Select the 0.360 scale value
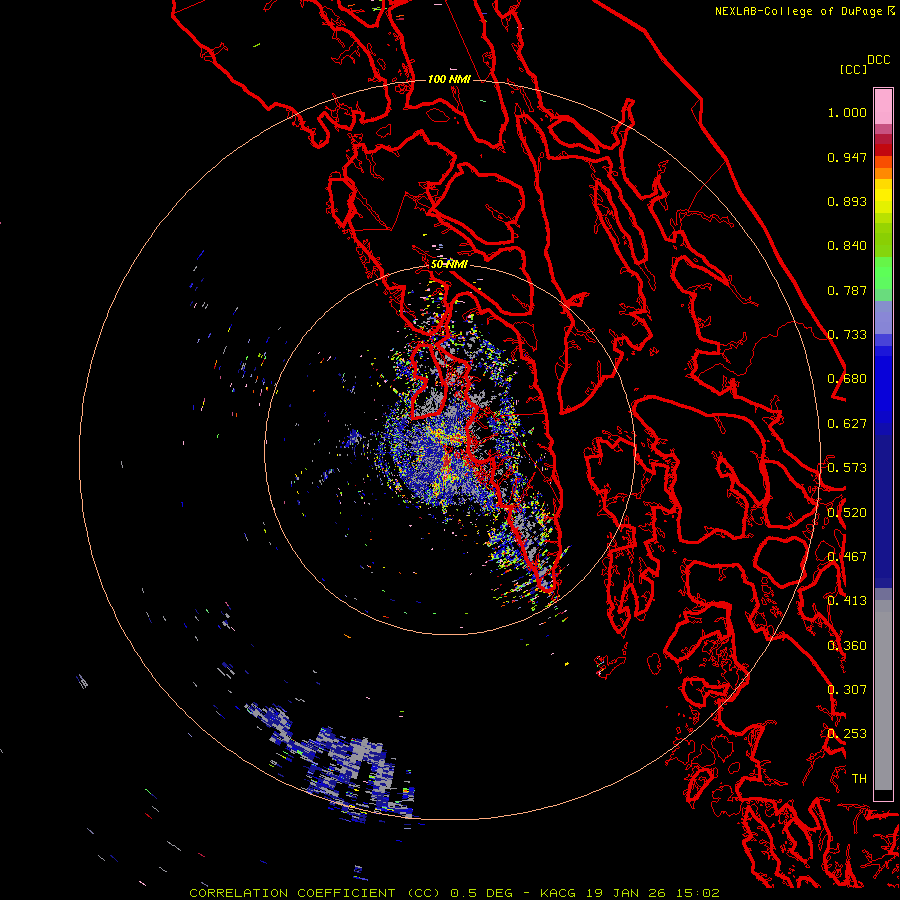The width and height of the screenshot is (900, 900). pyautogui.click(x=847, y=646)
